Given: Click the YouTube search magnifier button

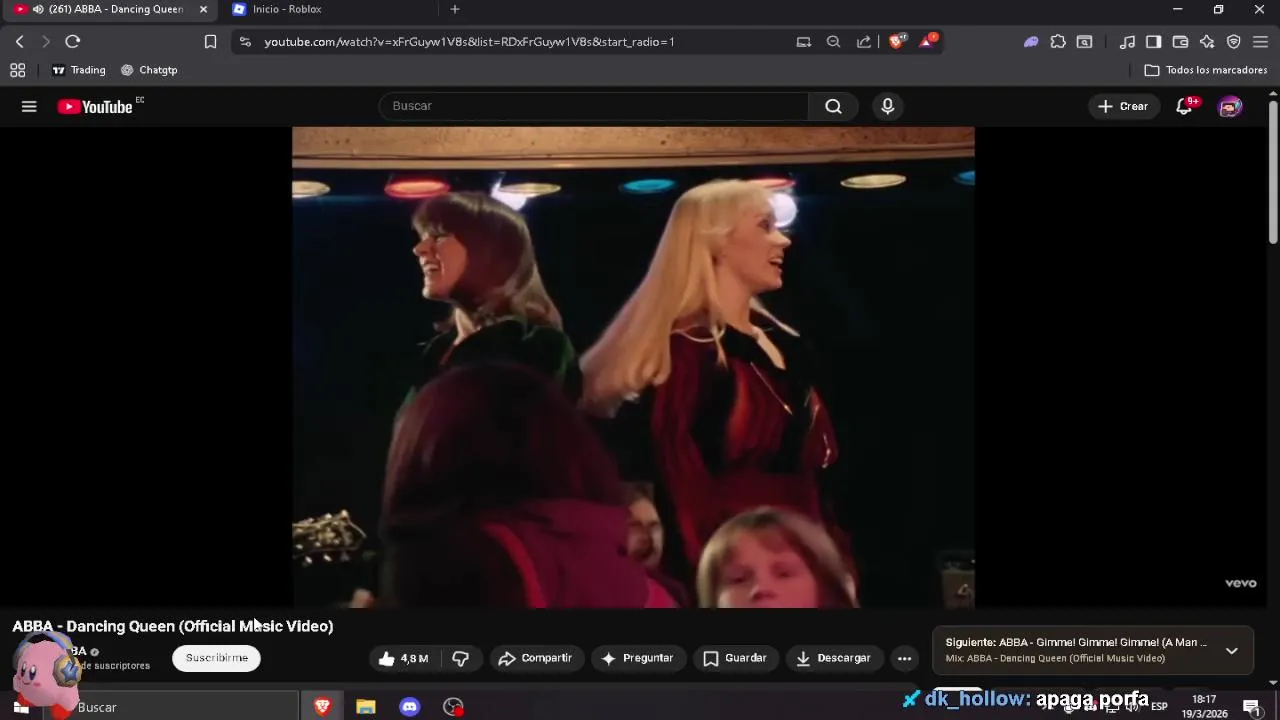Looking at the screenshot, I should click(x=833, y=106).
